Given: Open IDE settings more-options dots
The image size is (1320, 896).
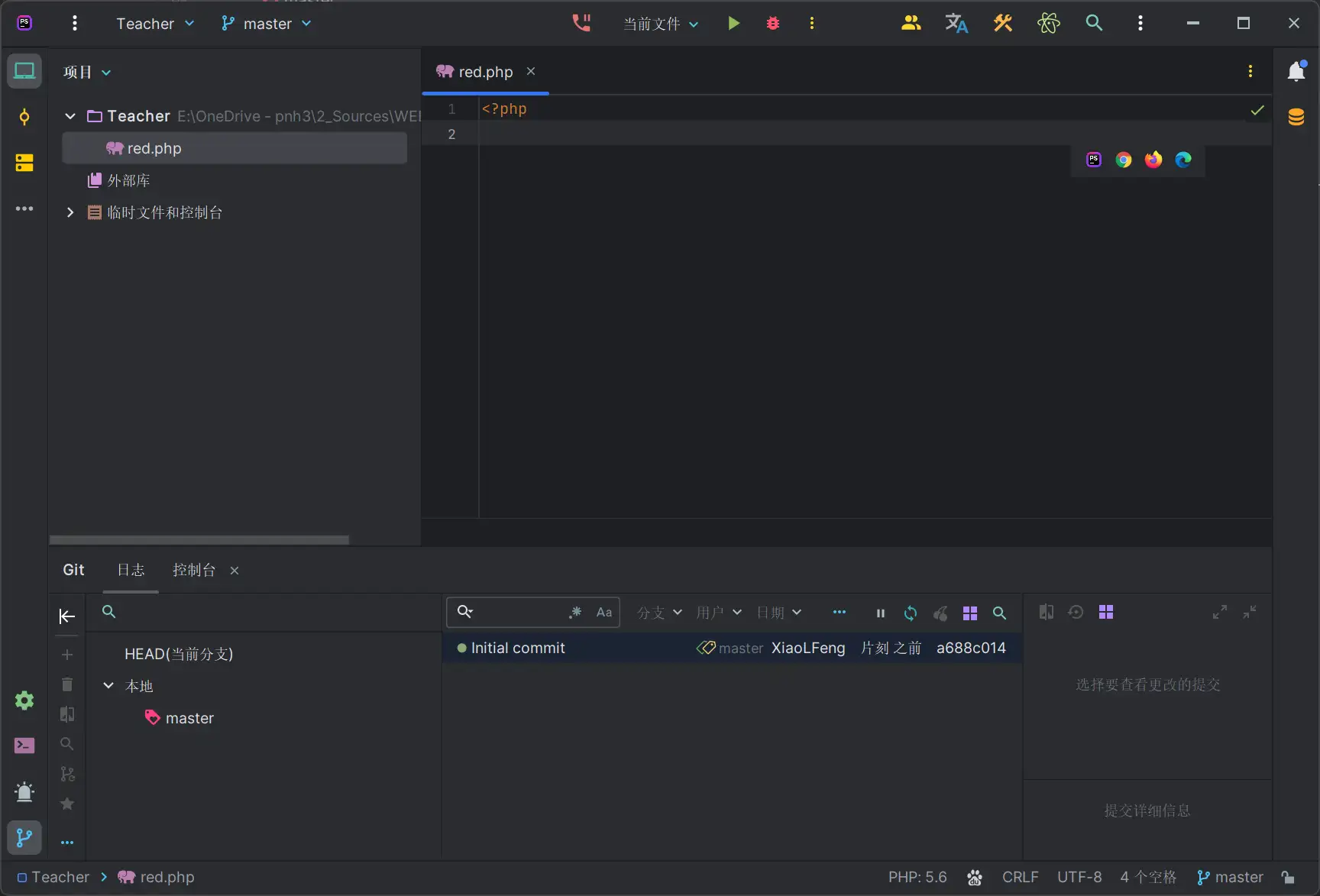Looking at the screenshot, I should point(1140,24).
